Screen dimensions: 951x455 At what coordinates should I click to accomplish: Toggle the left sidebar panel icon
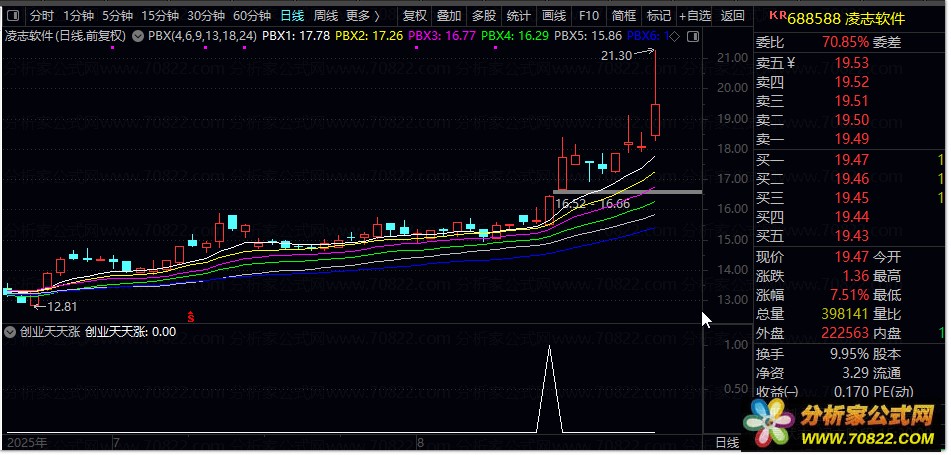[15, 15]
